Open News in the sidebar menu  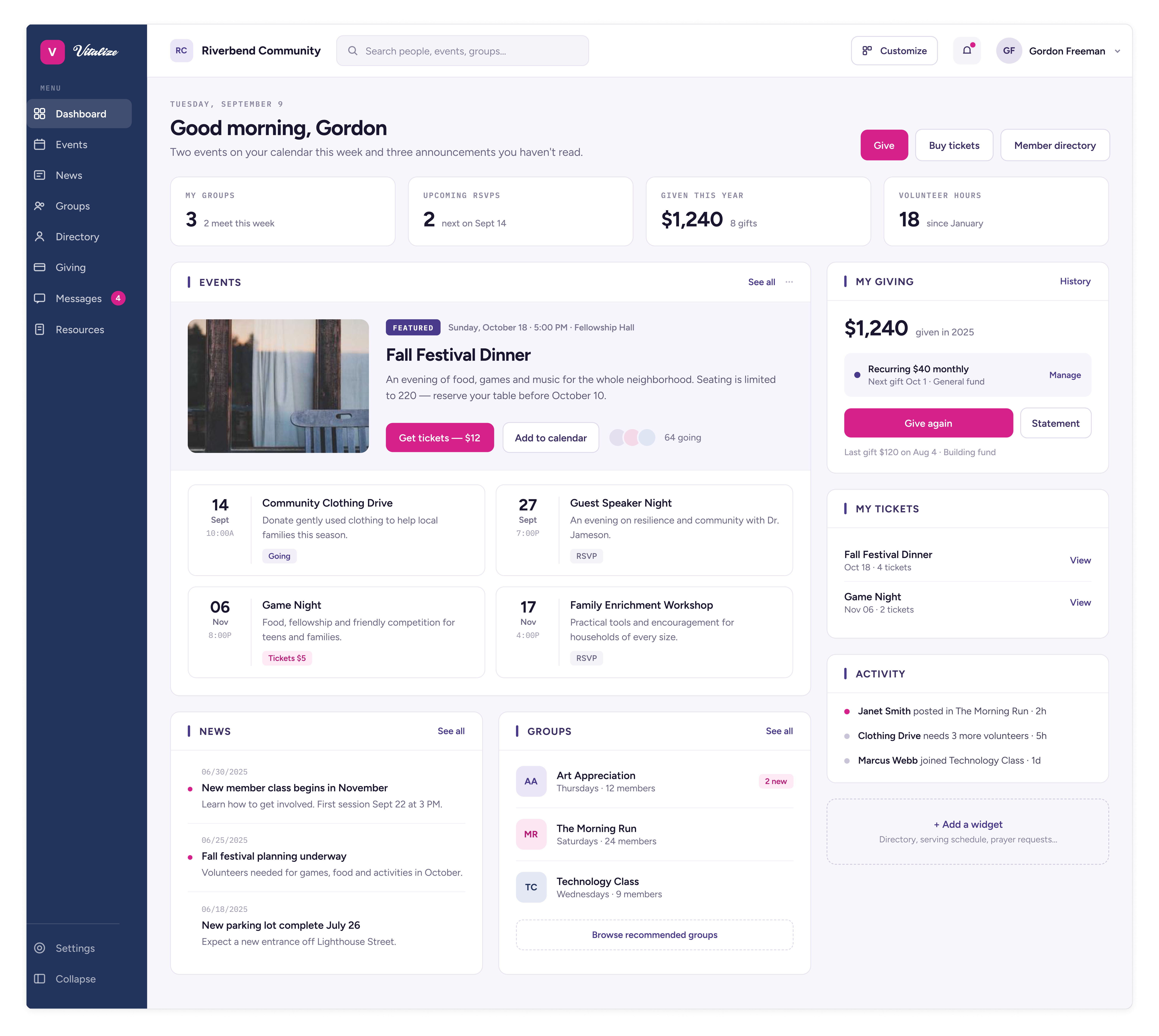[79, 175]
